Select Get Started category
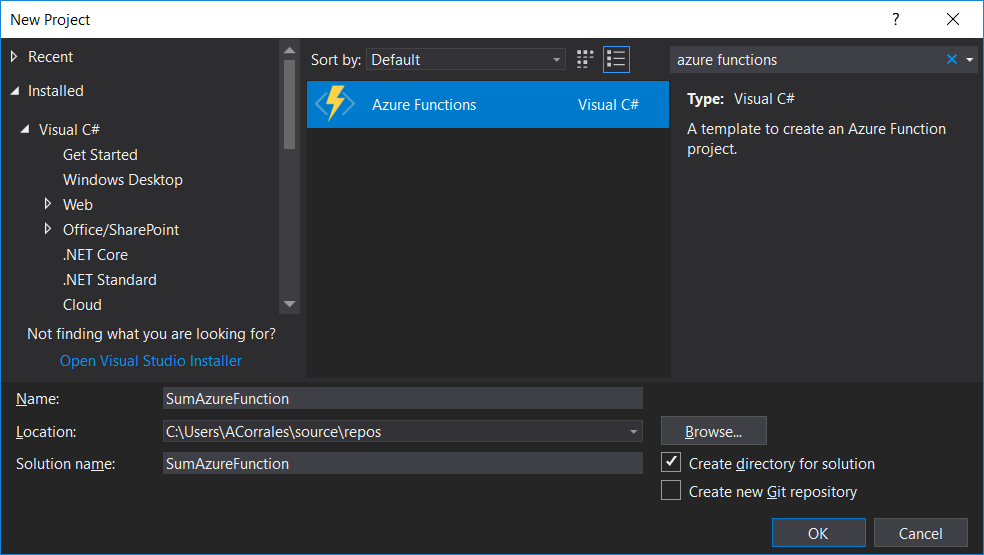The image size is (984, 555). 100,154
